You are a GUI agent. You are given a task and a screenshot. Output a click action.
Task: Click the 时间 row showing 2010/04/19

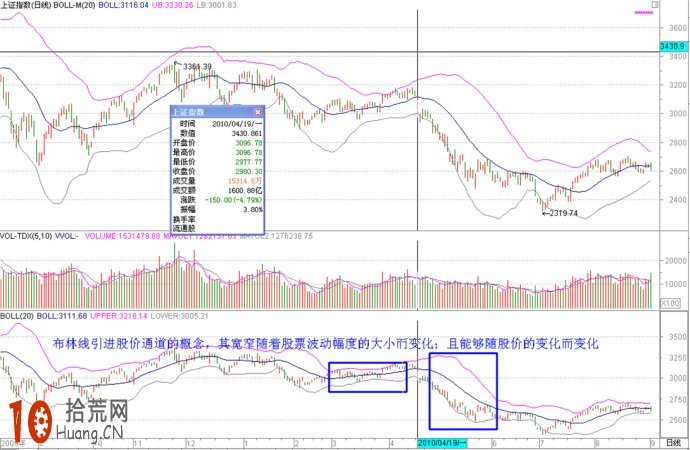pos(218,124)
